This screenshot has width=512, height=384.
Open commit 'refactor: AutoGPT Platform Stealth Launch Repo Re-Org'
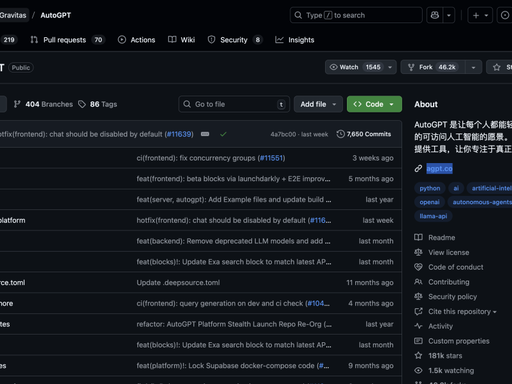point(234,324)
